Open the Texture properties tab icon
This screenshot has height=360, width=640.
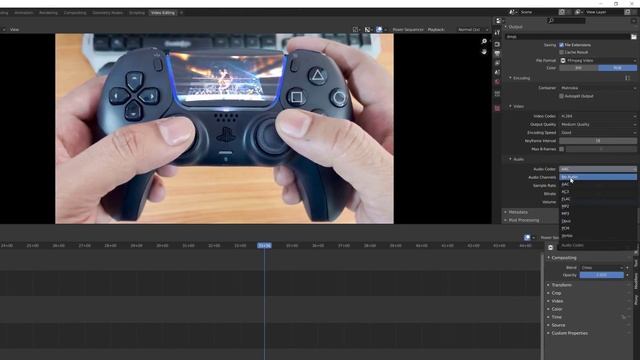pyautogui.click(x=497, y=108)
